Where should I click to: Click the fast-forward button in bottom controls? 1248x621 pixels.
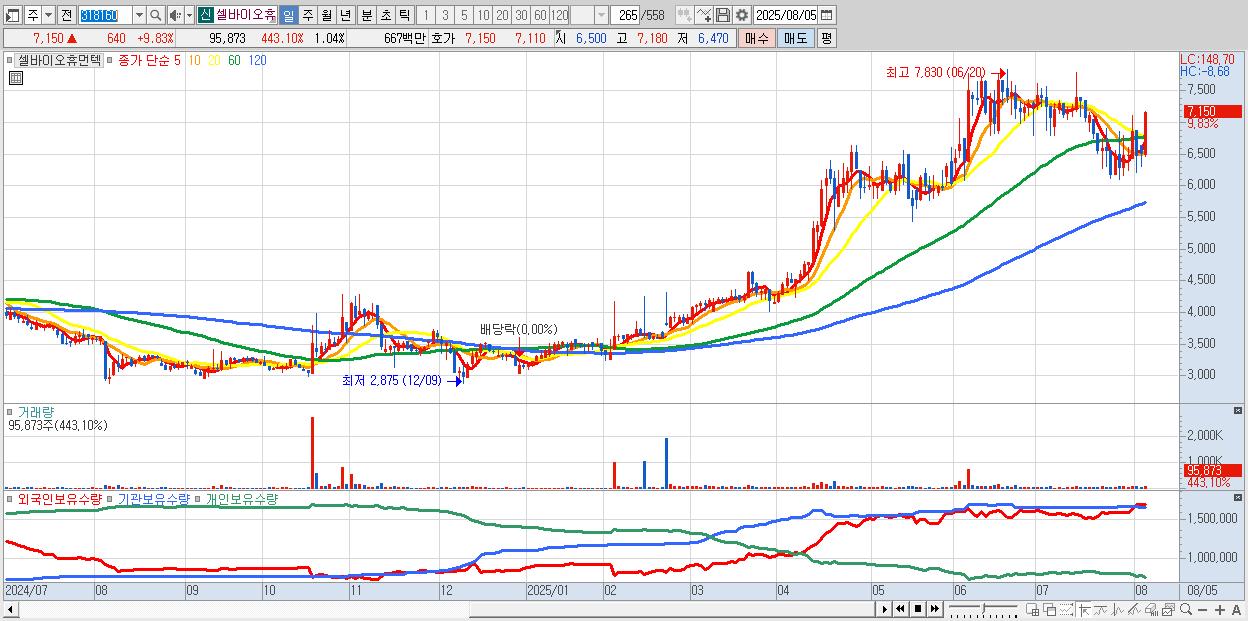point(935,609)
